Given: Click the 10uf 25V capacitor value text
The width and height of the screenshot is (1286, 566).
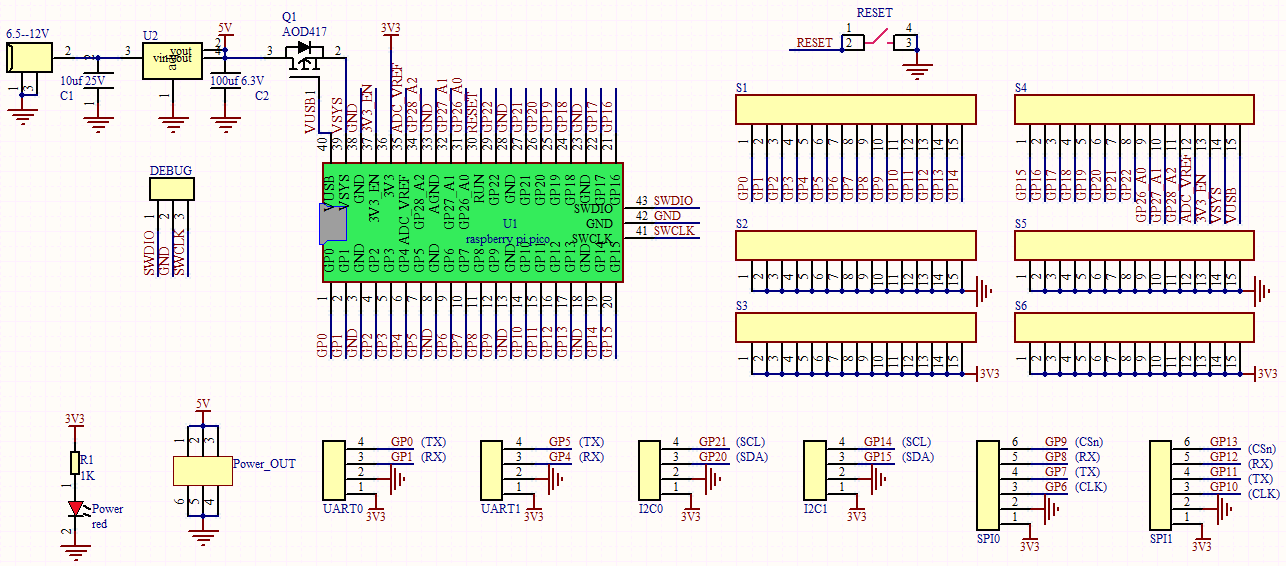Looking at the screenshot, I should (x=82, y=81).
